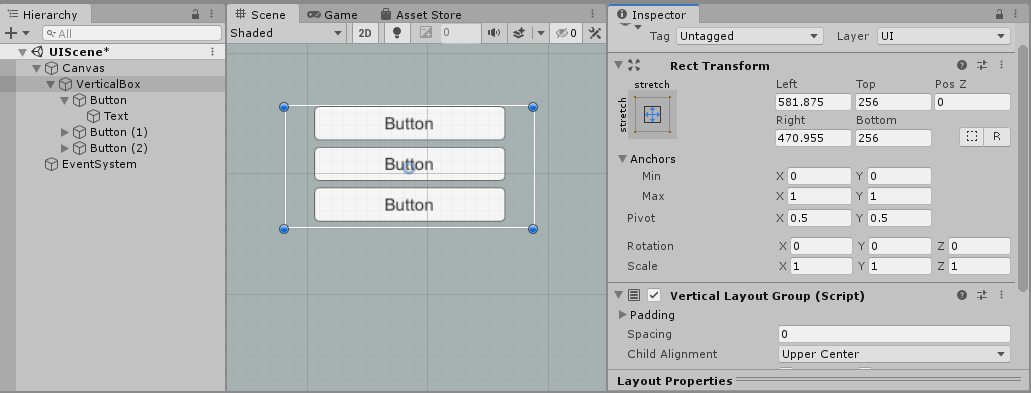Toggle Blueprint mode with the dashed-square button
Image resolution: width=1031 pixels, height=393 pixels.
[972, 137]
